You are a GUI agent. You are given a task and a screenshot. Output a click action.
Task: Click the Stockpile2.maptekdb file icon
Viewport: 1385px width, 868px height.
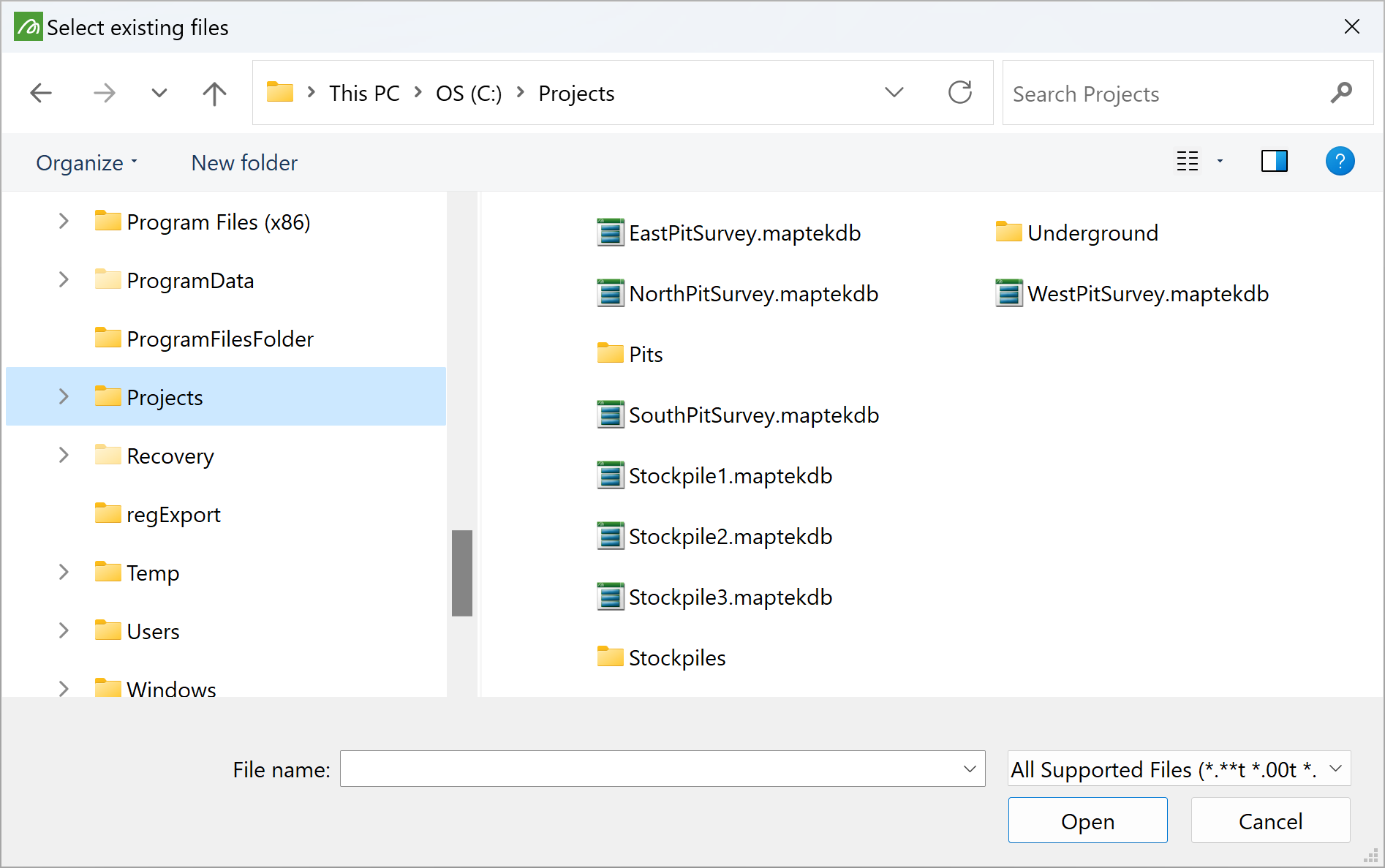click(x=611, y=537)
